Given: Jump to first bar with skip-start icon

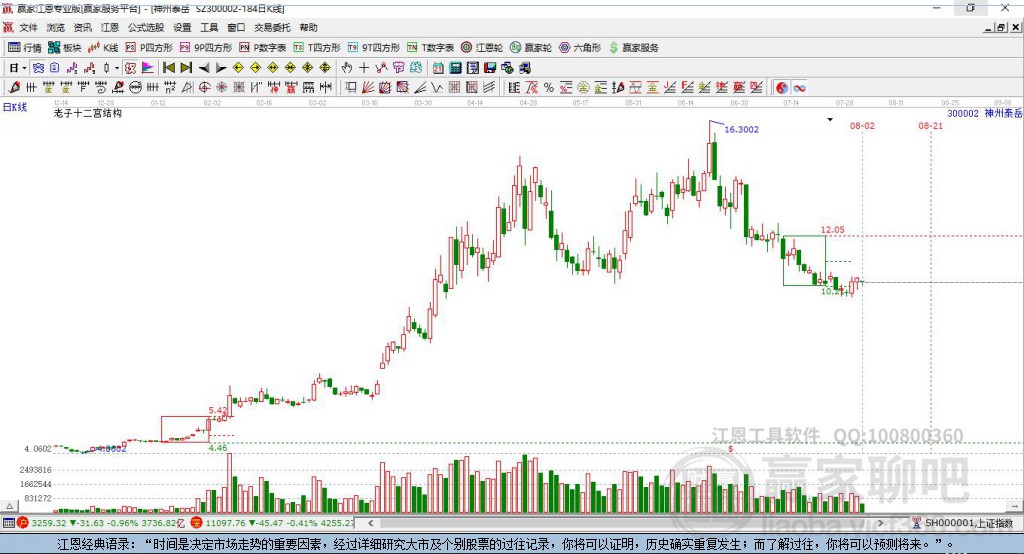Looking at the screenshot, I should (168, 68).
